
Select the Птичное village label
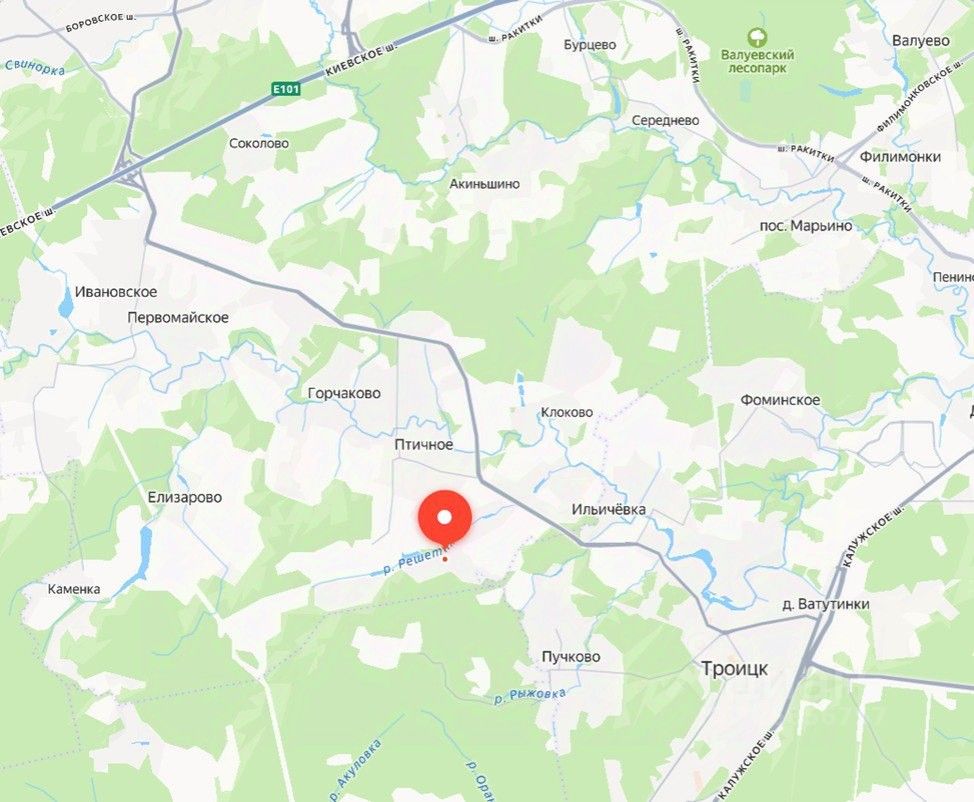pyautogui.click(x=424, y=445)
